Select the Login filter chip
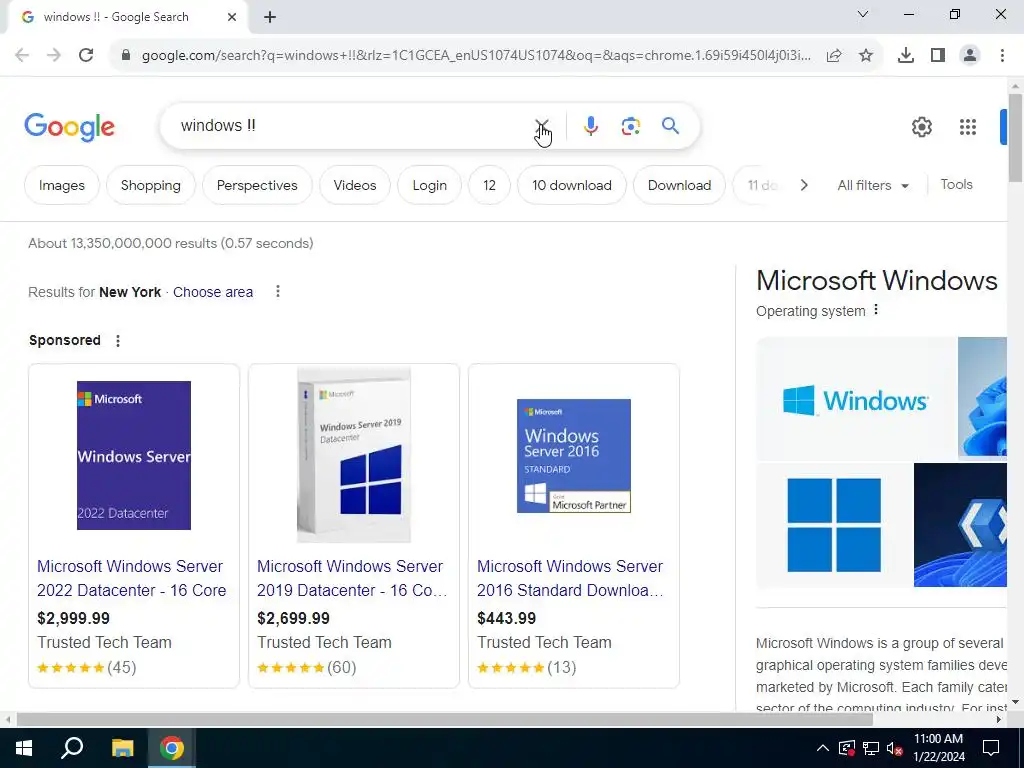 click(x=430, y=185)
